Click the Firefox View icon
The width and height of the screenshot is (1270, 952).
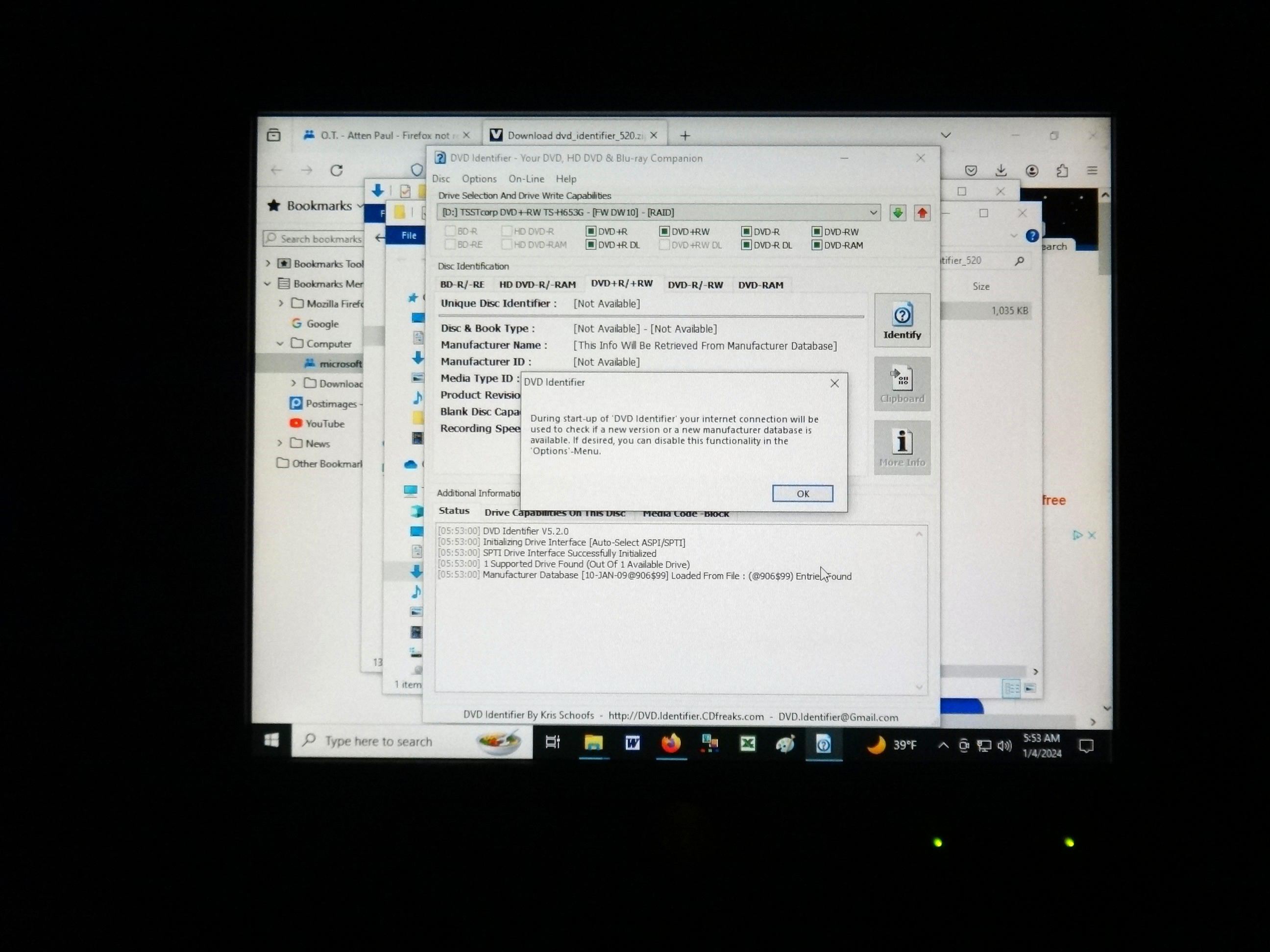[x=274, y=136]
